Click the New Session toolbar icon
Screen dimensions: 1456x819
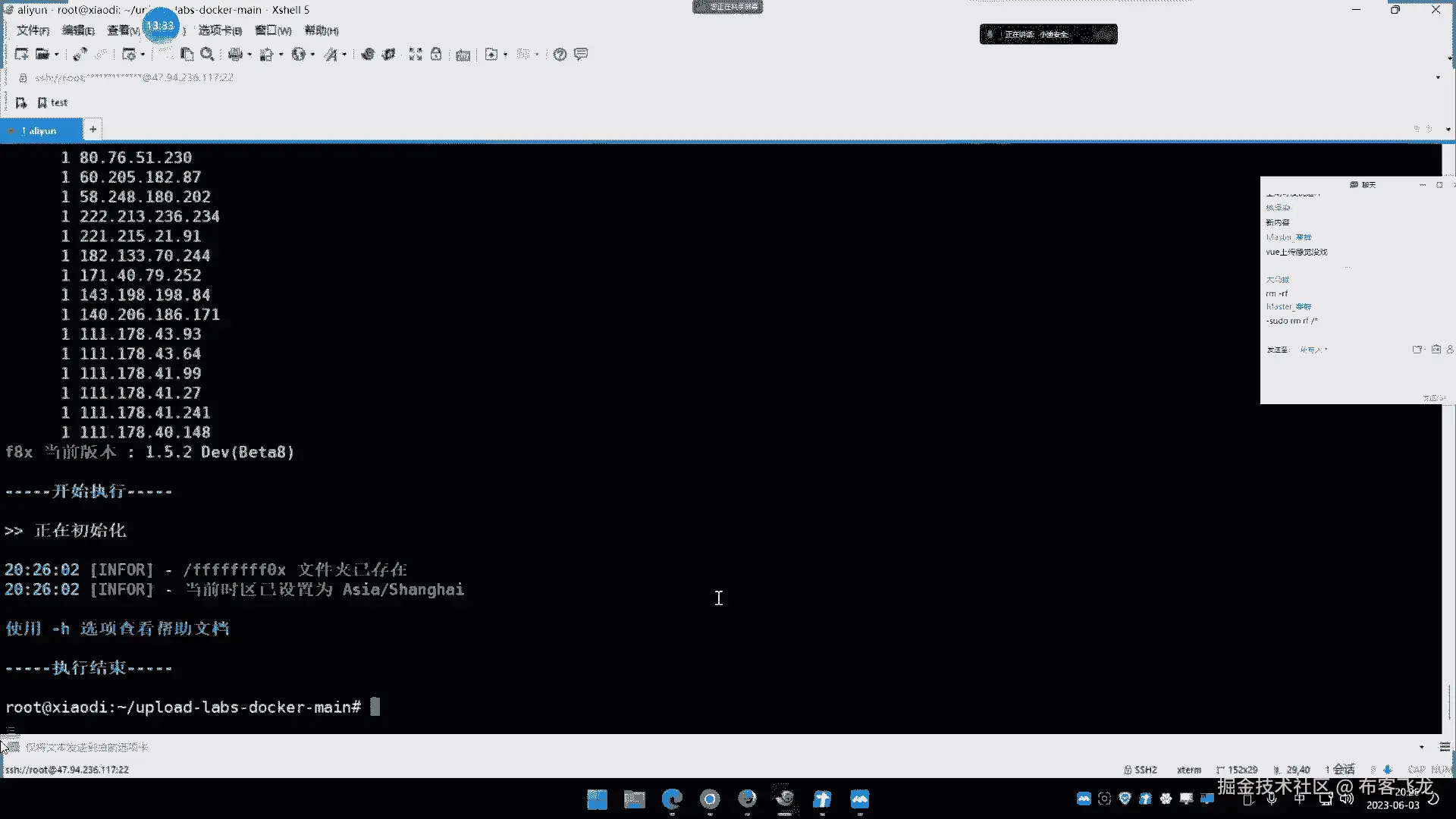point(21,55)
